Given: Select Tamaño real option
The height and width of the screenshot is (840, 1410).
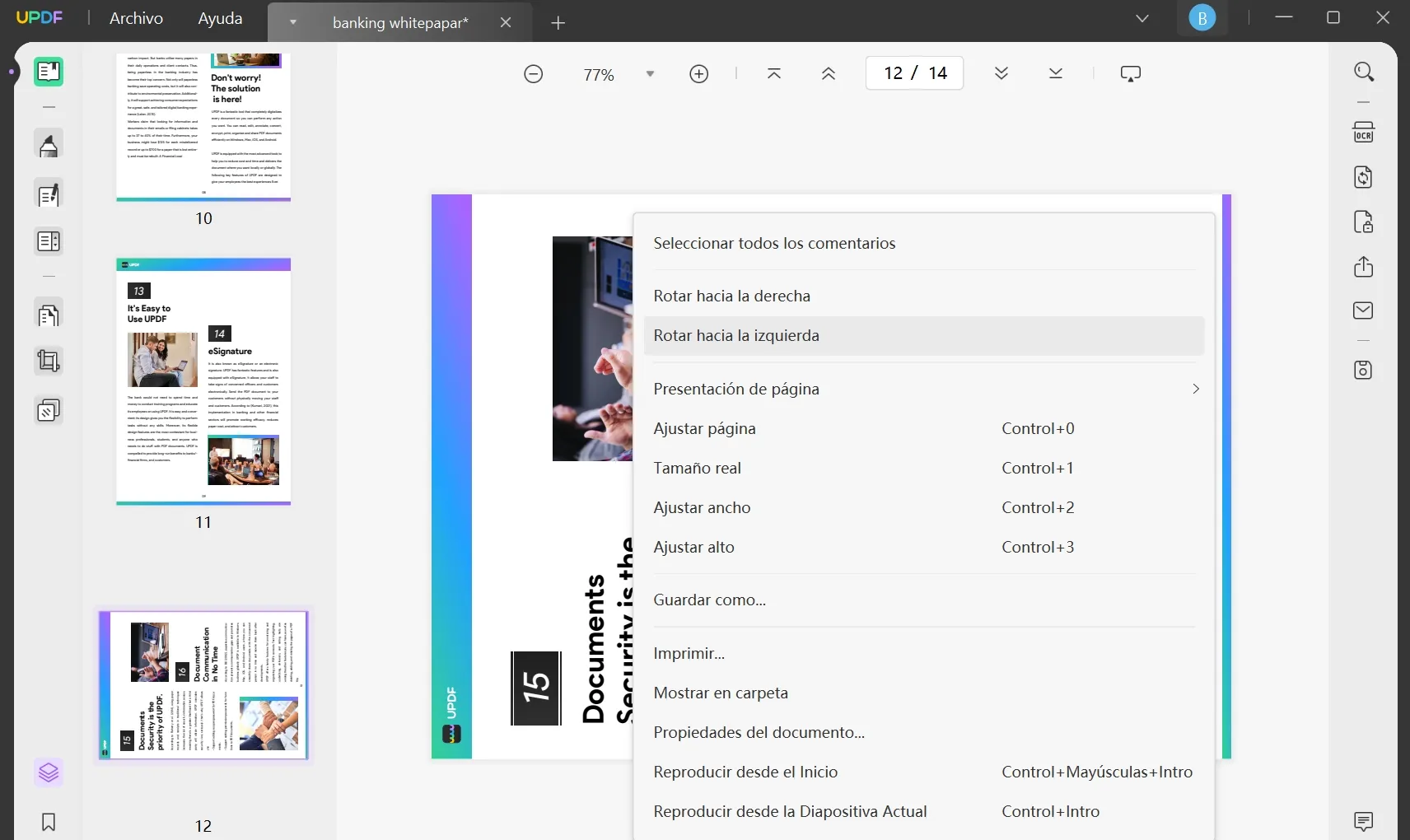Looking at the screenshot, I should click(924, 468).
